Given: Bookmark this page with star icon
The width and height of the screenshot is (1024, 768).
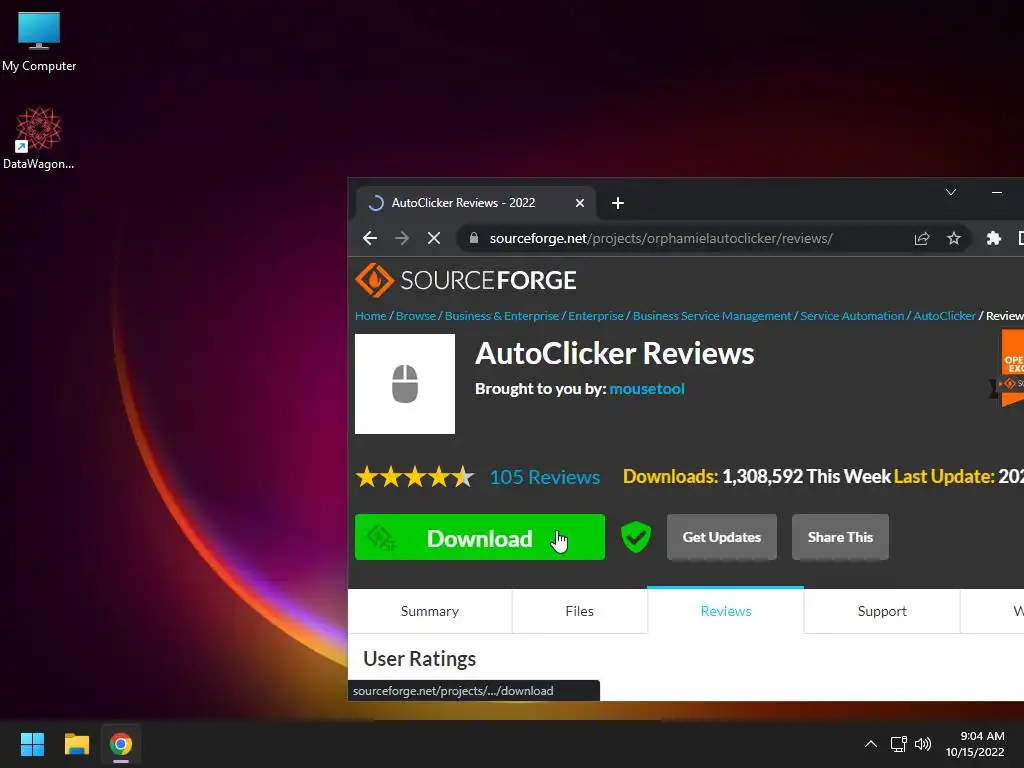Looking at the screenshot, I should pos(954,238).
